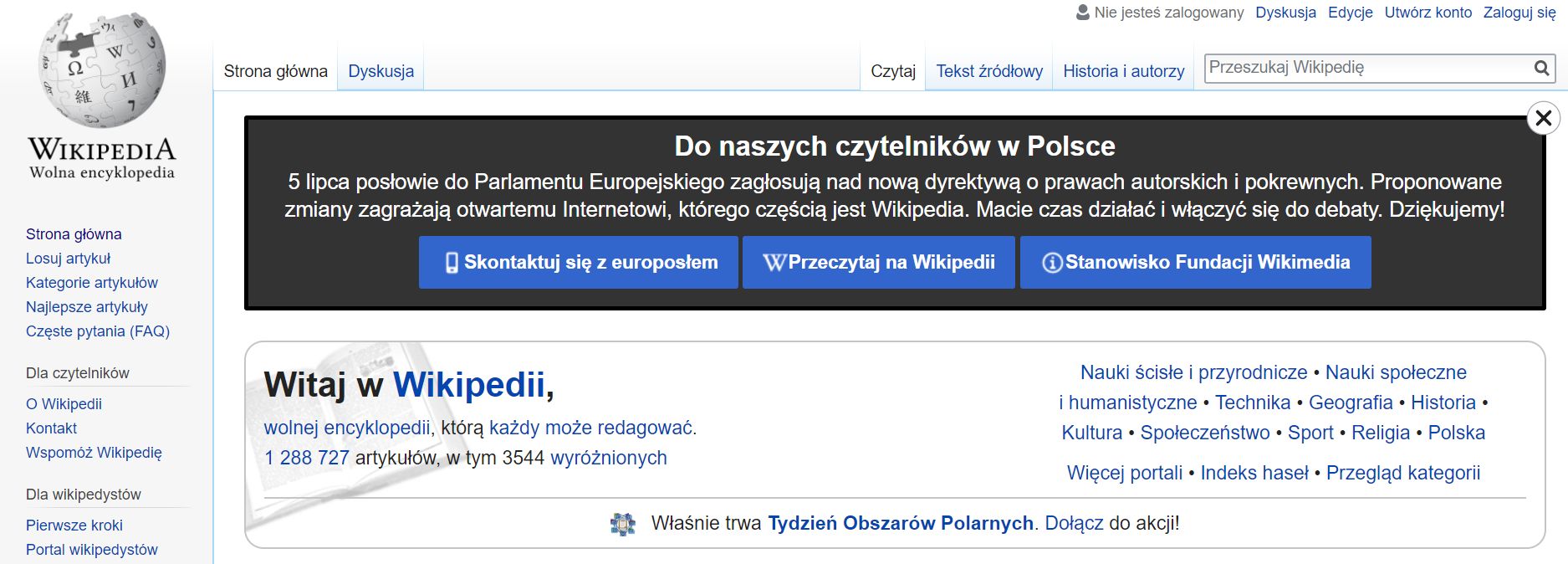Open 'Częste pytania (FAQ)' link
This screenshot has height=564, width=1568.
(x=98, y=331)
